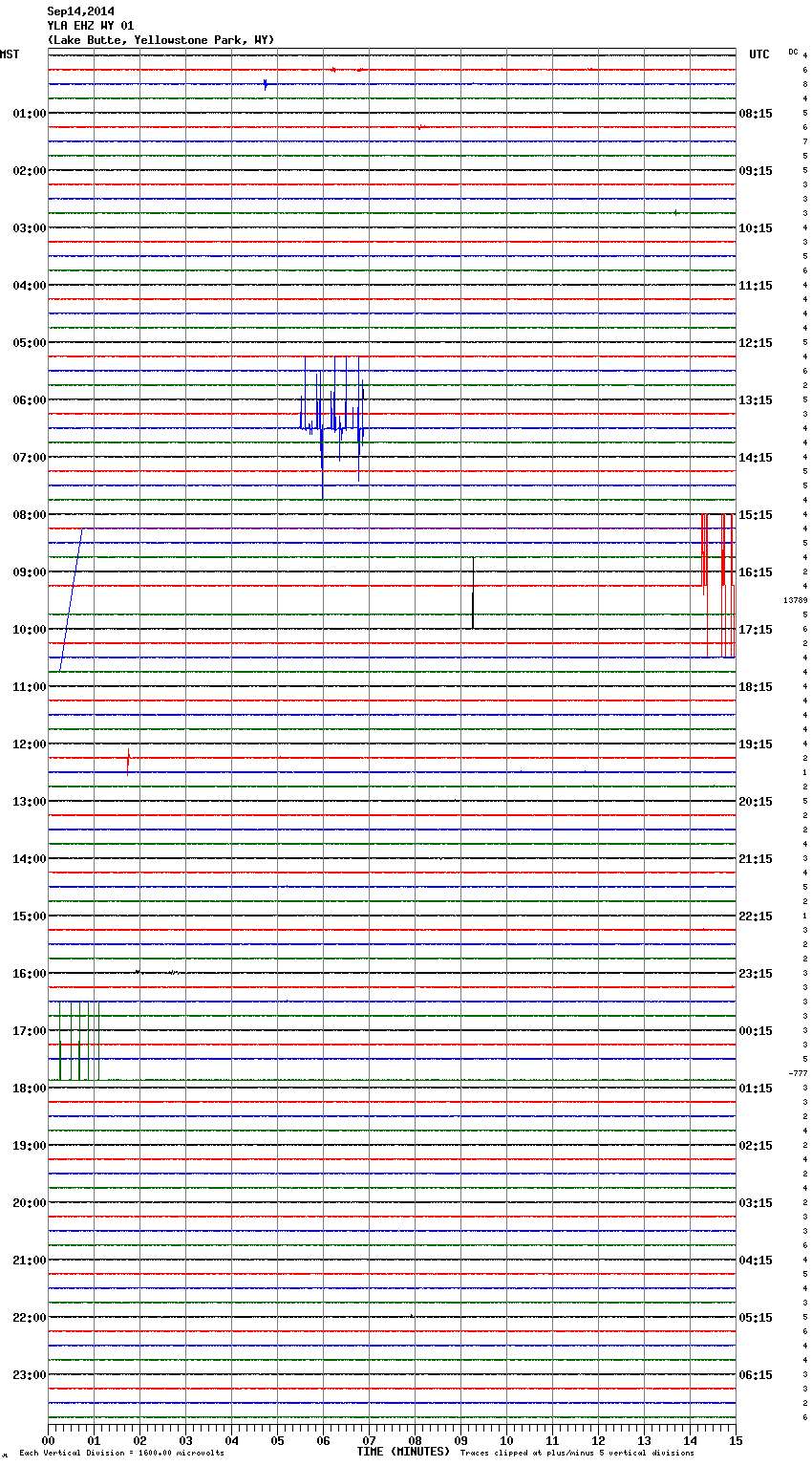Select the 20:00 MST time label

click(29, 1203)
